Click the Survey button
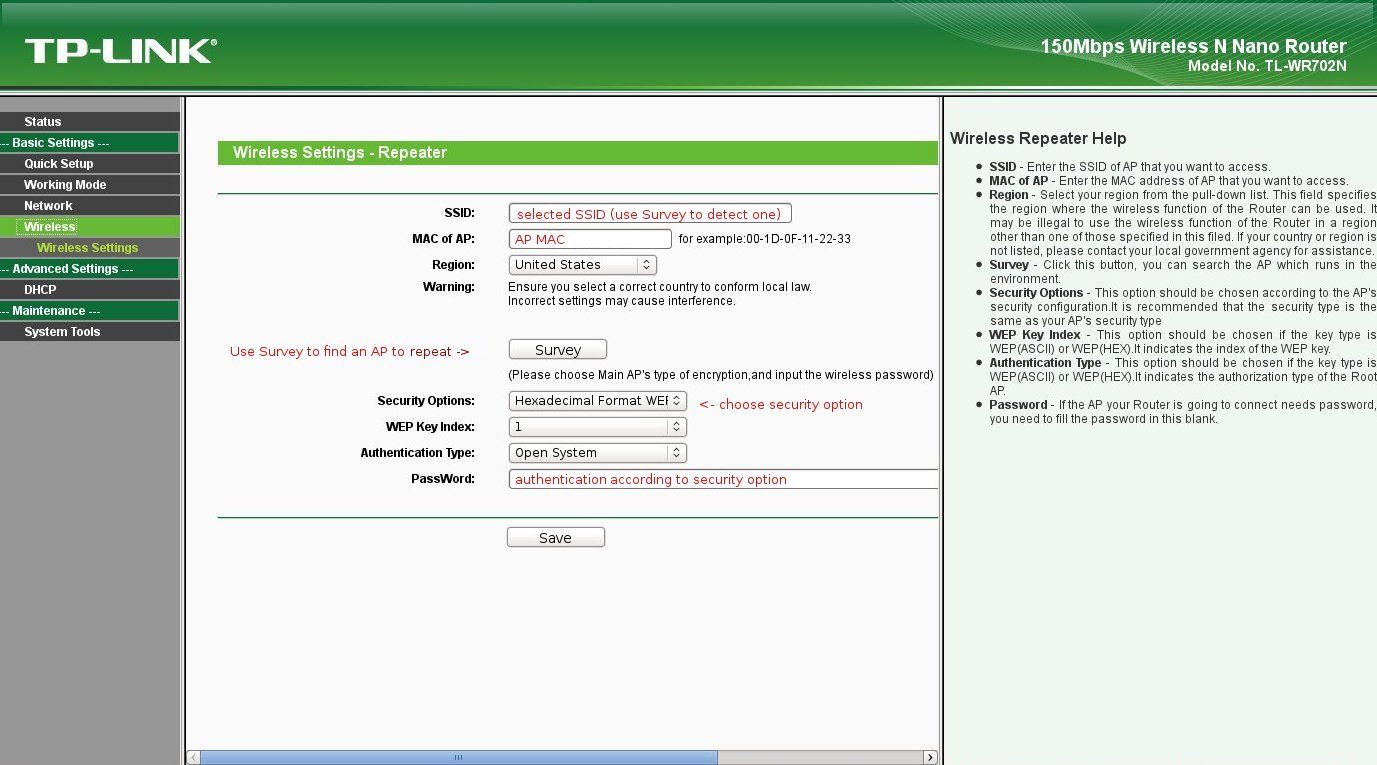 (x=558, y=350)
